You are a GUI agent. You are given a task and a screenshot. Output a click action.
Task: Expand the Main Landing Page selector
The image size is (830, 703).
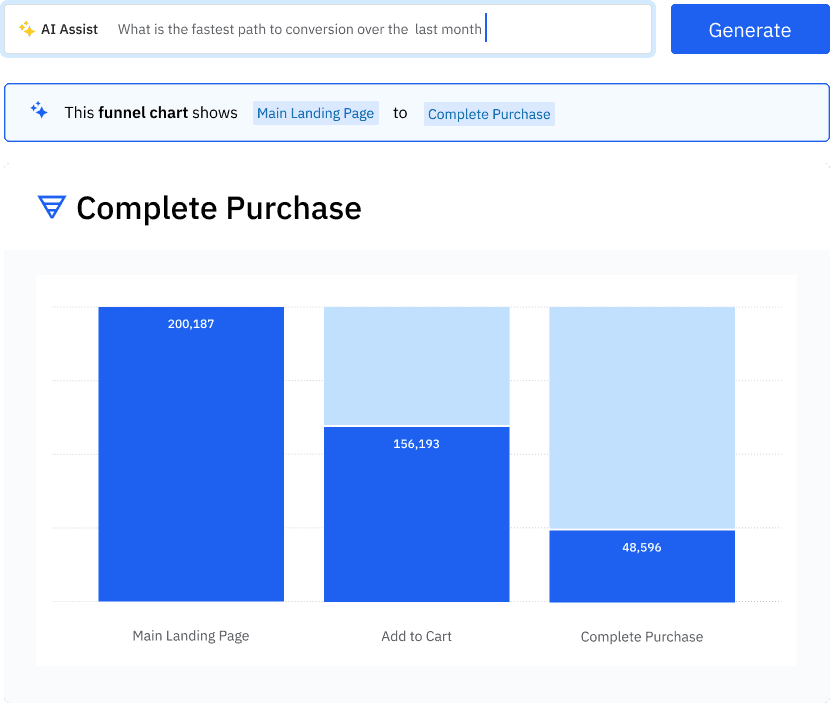pyautogui.click(x=315, y=113)
